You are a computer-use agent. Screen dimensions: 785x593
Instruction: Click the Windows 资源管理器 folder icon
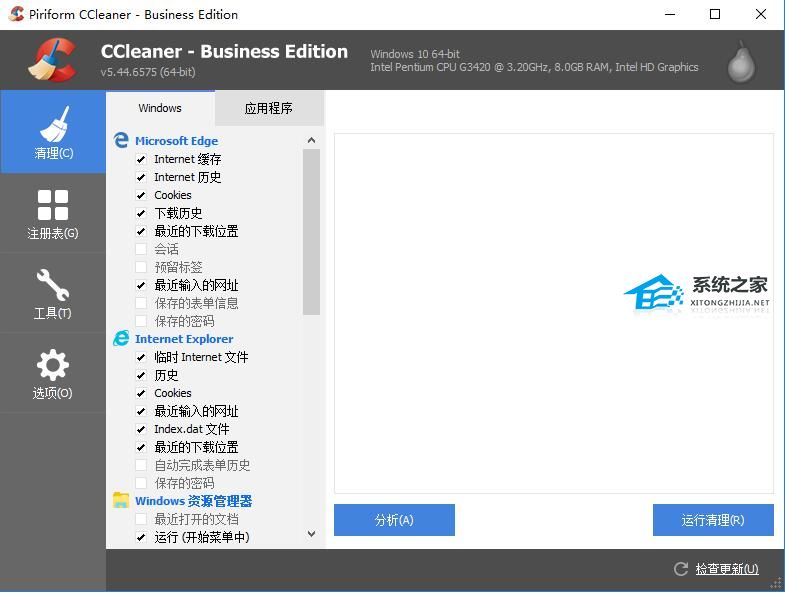coord(121,501)
